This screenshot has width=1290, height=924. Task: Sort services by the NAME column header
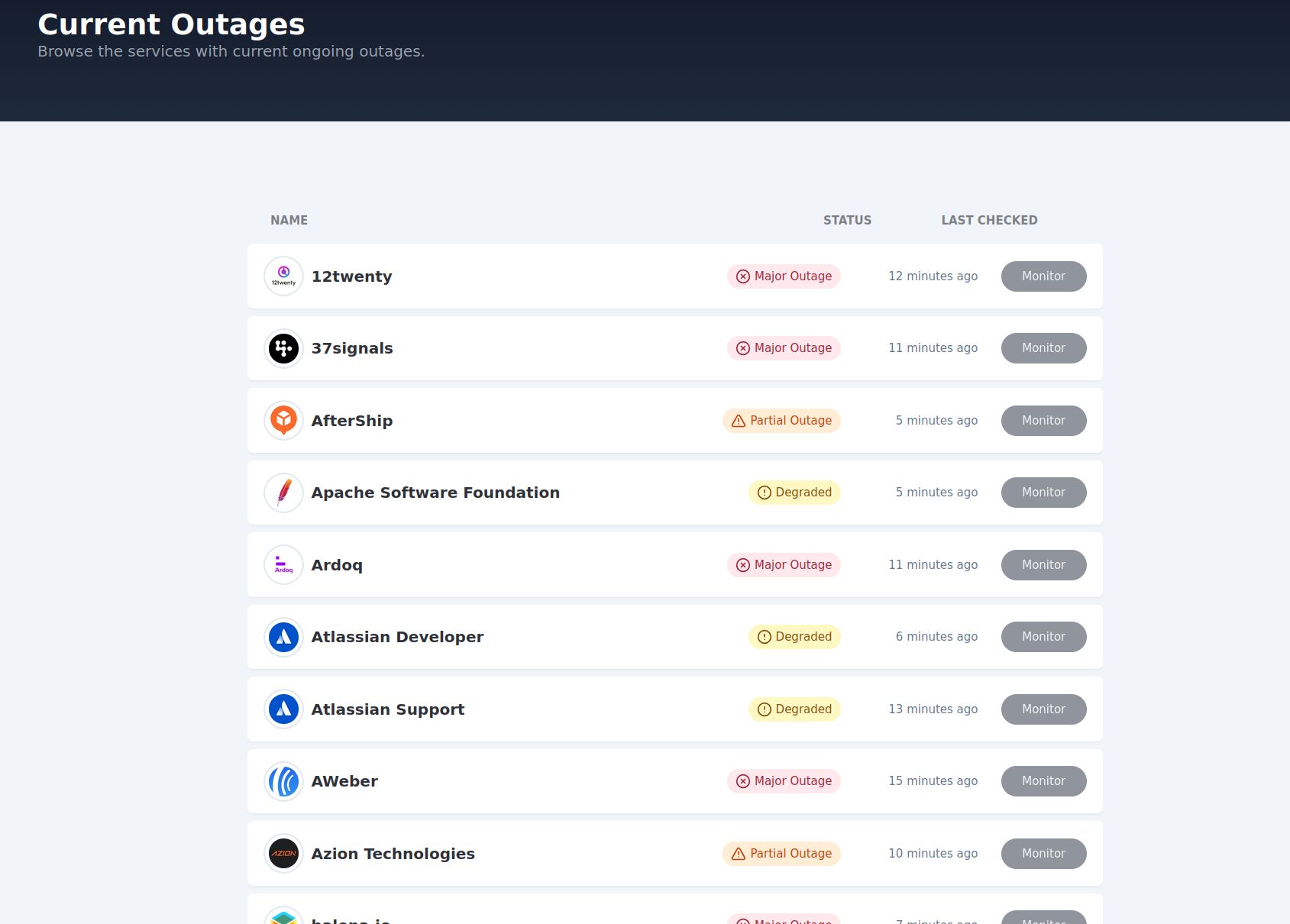[x=289, y=220]
